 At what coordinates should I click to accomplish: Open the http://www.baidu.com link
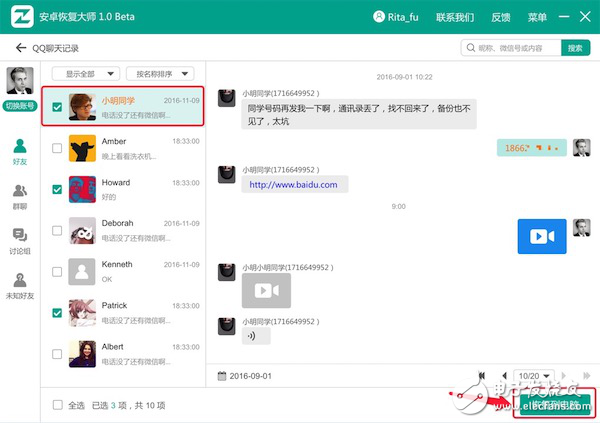(x=293, y=185)
